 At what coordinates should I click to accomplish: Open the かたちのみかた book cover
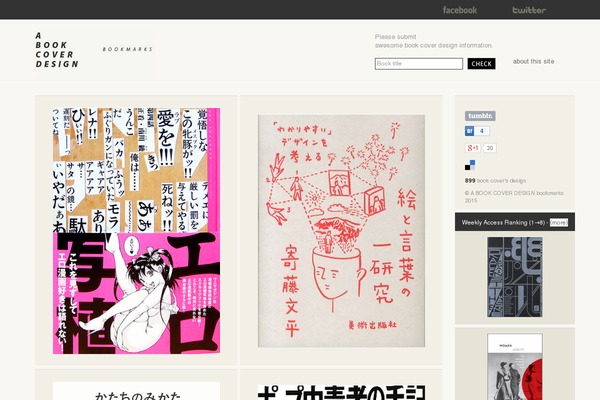tap(136, 391)
